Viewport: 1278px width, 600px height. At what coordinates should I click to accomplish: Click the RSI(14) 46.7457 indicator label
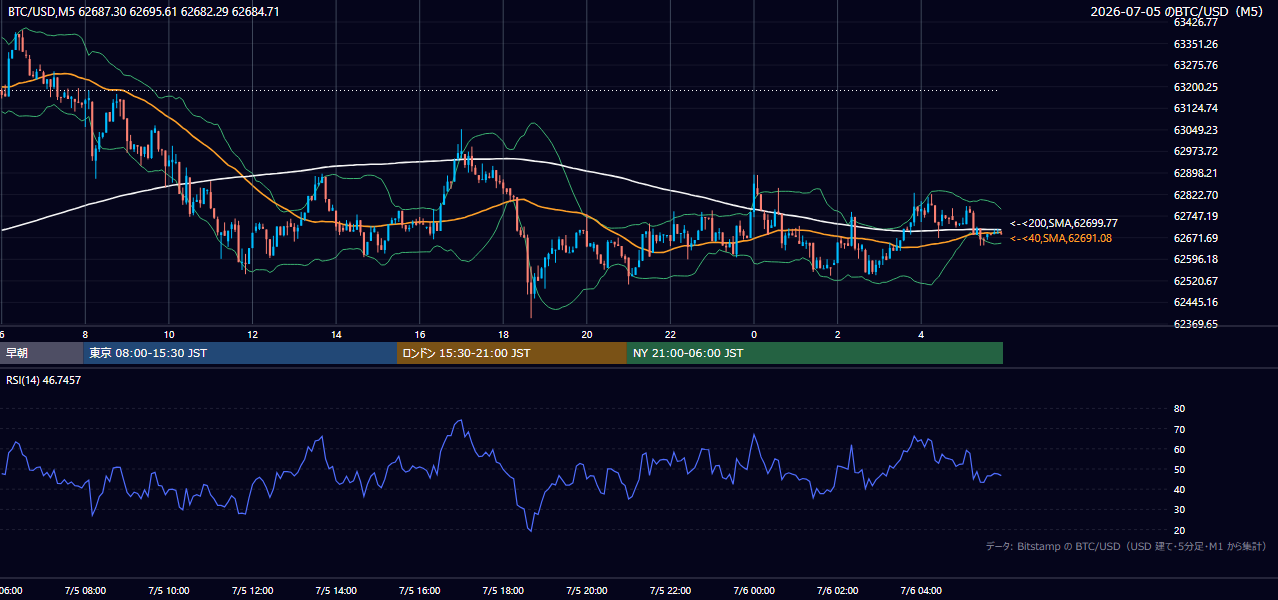[44, 380]
